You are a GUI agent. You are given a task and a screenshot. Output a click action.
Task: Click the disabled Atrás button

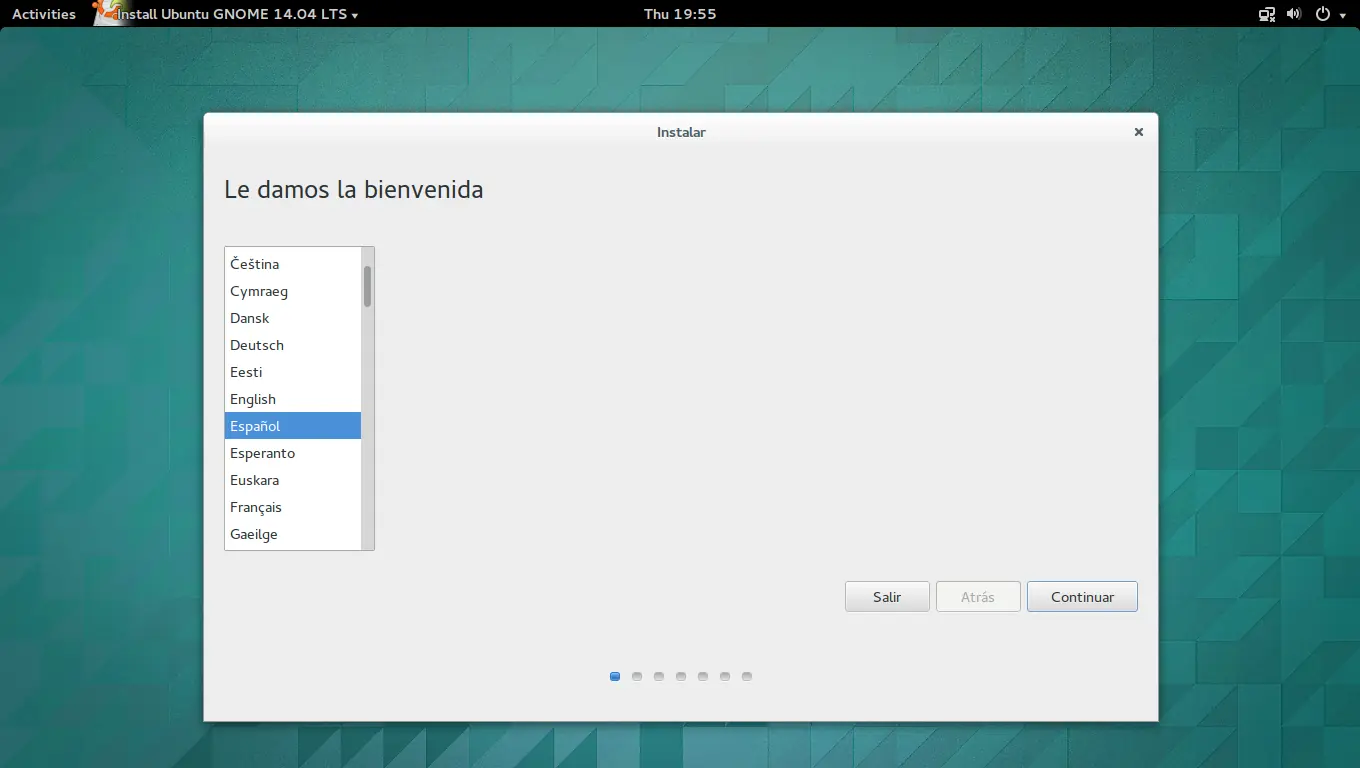[x=978, y=597]
